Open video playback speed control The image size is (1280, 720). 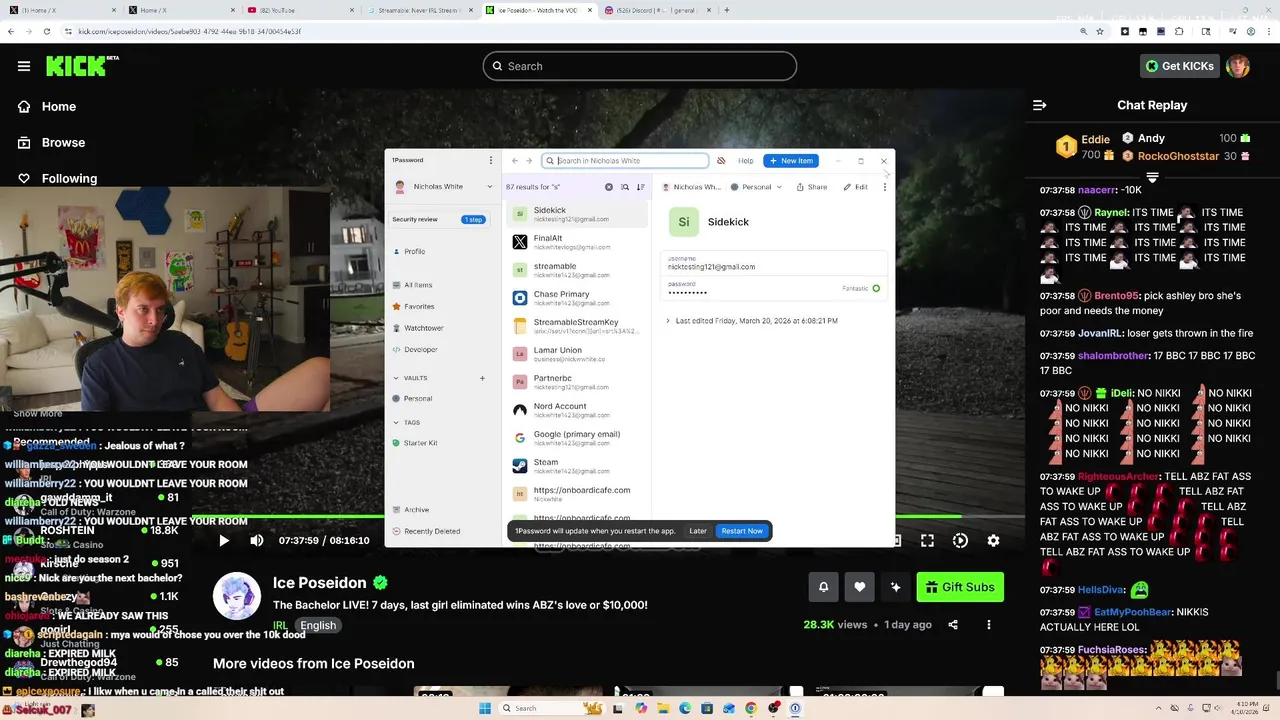click(x=960, y=540)
